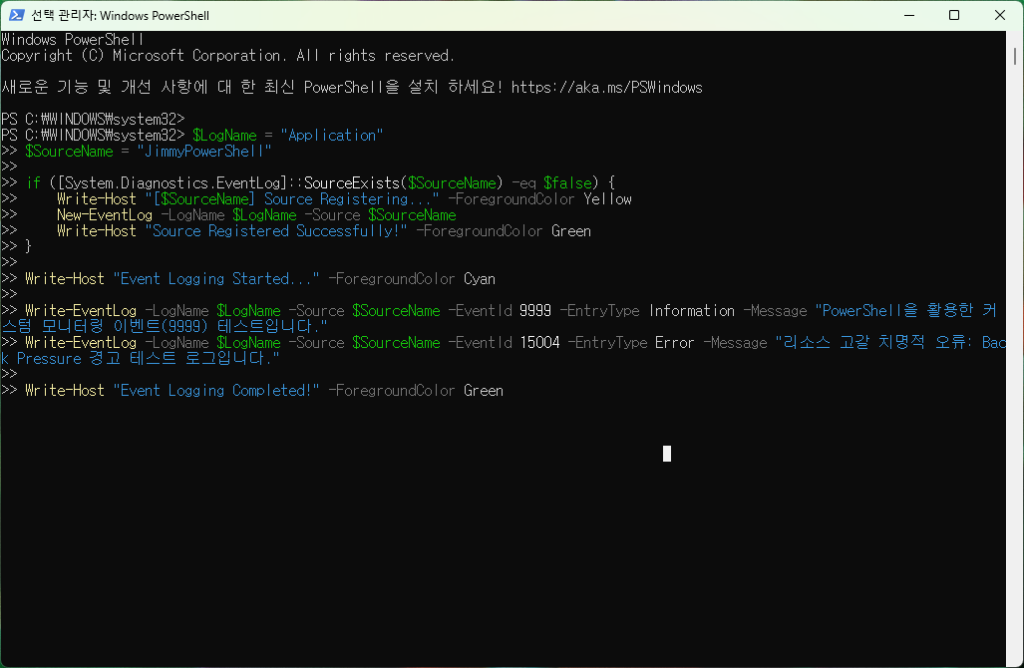
Task: Click the New-EventLog command
Action: tap(104, 215)
